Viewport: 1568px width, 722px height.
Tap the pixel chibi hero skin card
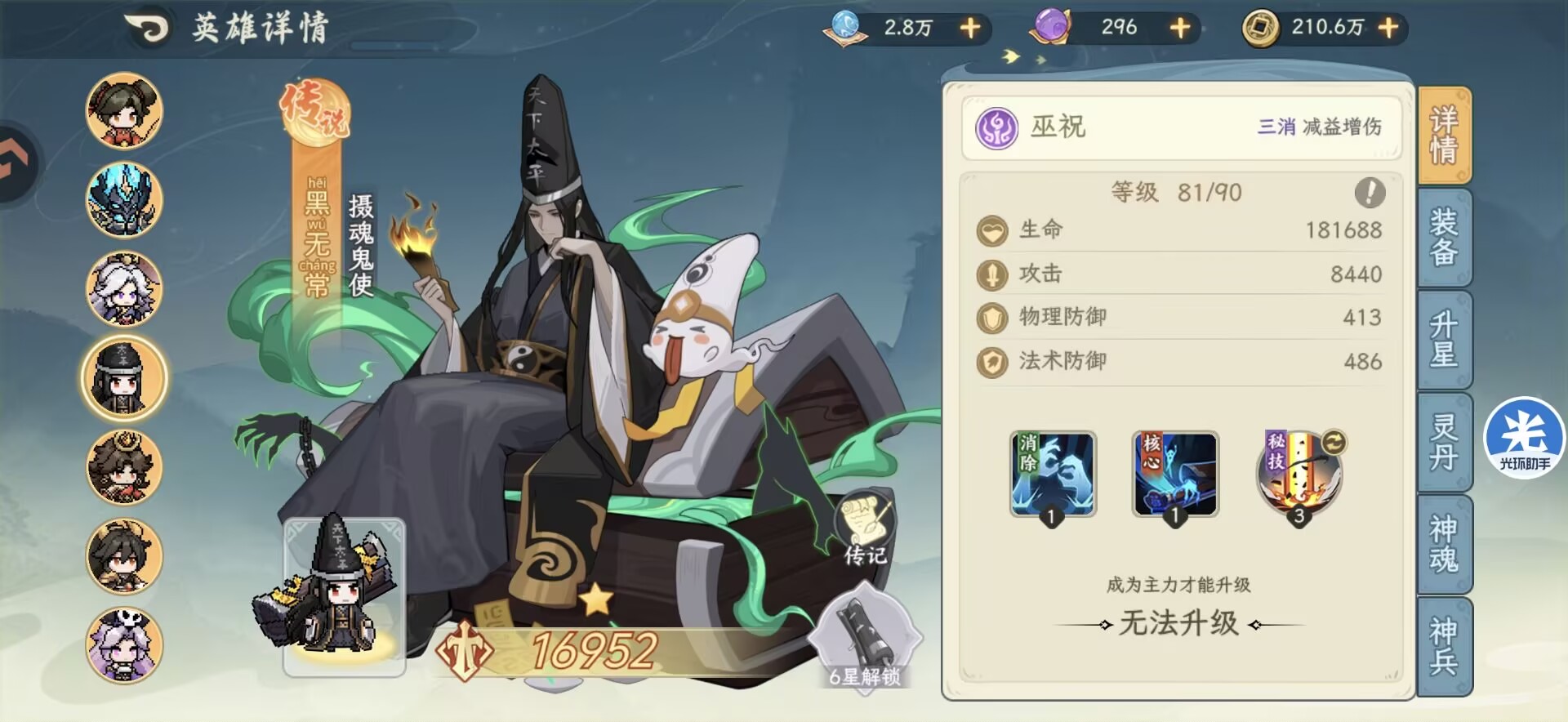point(344,597)
